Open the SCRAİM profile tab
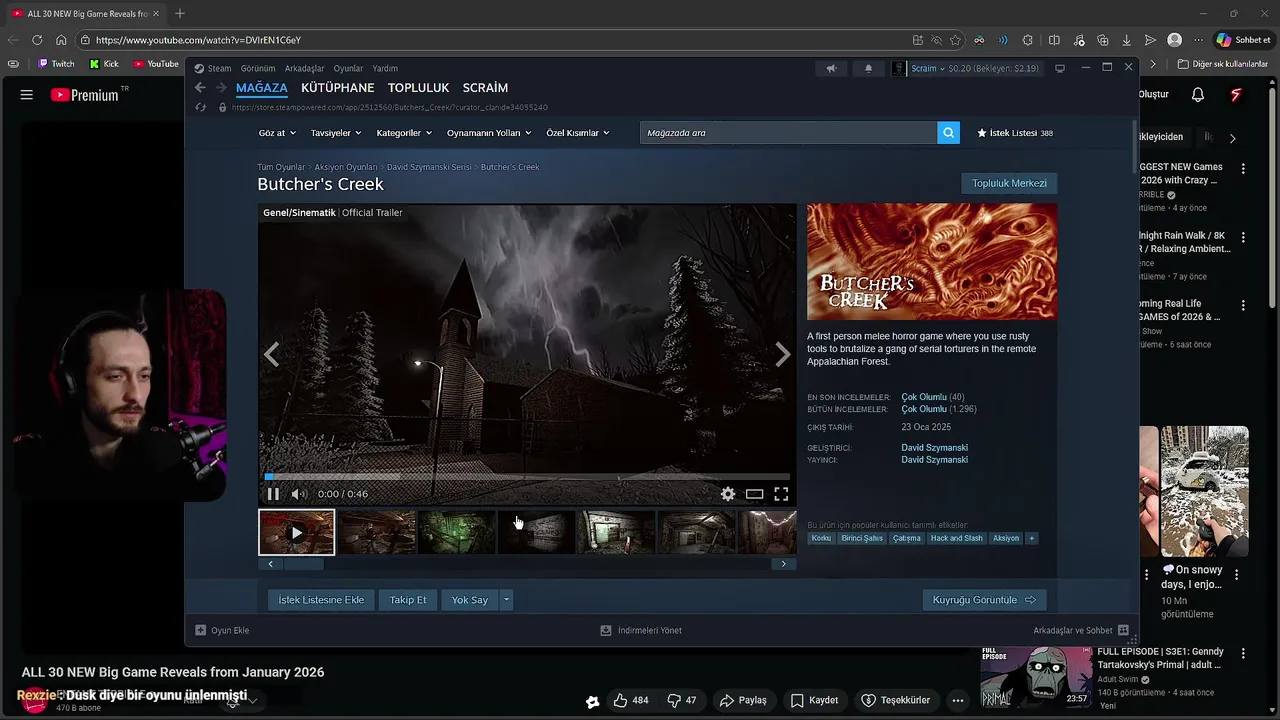 tap(485, 88)
